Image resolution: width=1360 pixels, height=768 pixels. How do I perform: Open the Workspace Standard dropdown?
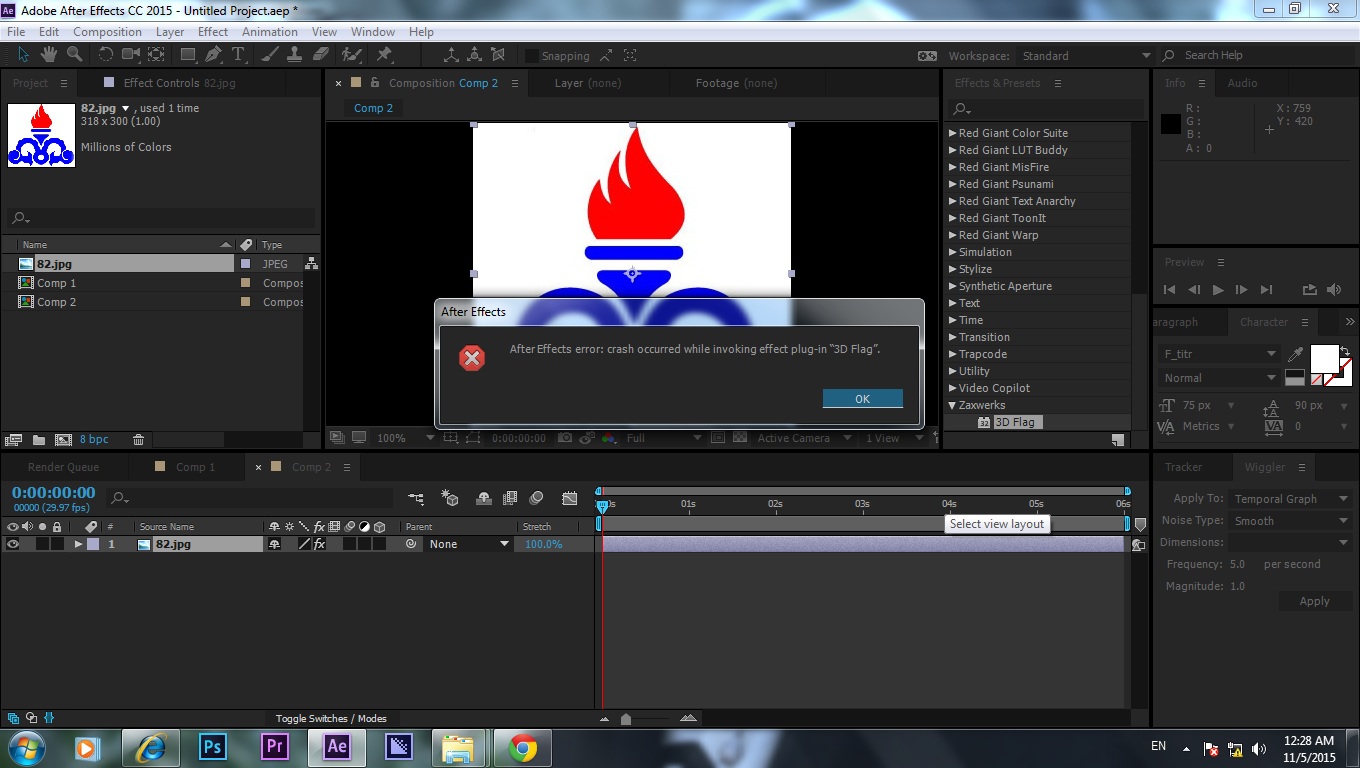tap(1085, 56)
